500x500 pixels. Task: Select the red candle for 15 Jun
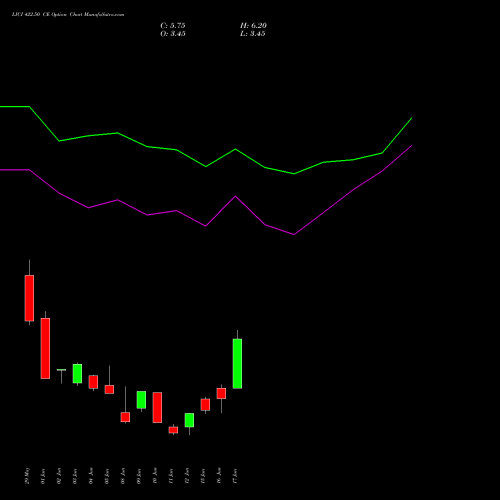pos(205,405)
